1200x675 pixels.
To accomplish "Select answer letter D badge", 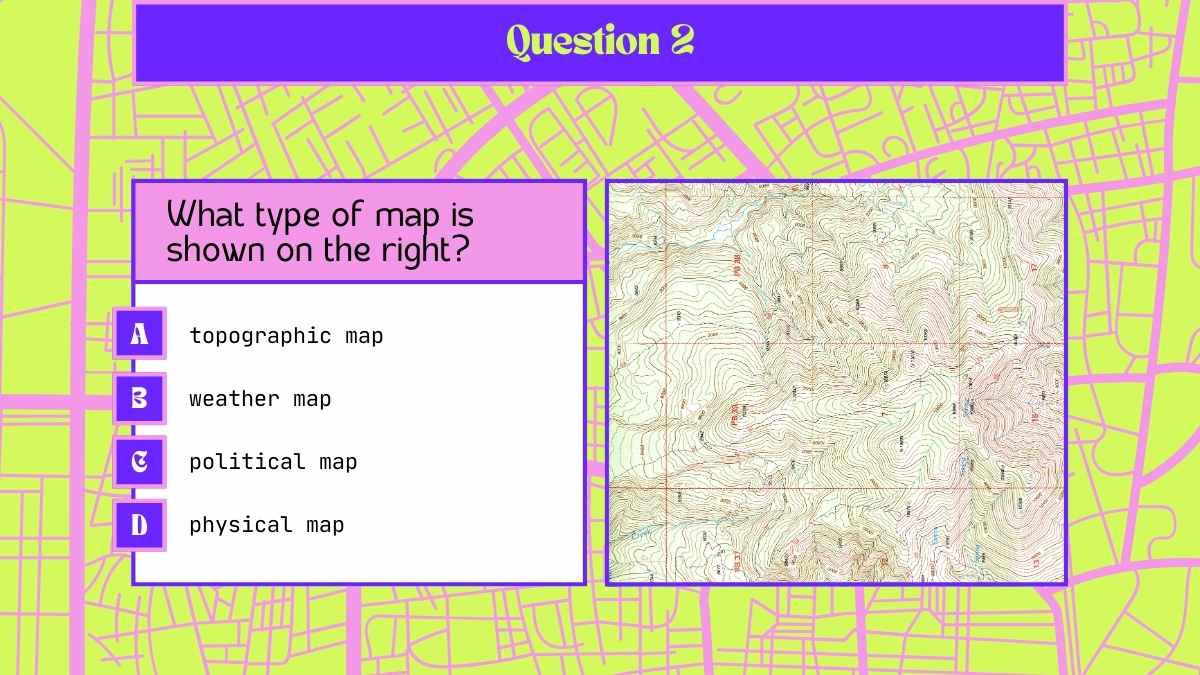I will [140, 525].
